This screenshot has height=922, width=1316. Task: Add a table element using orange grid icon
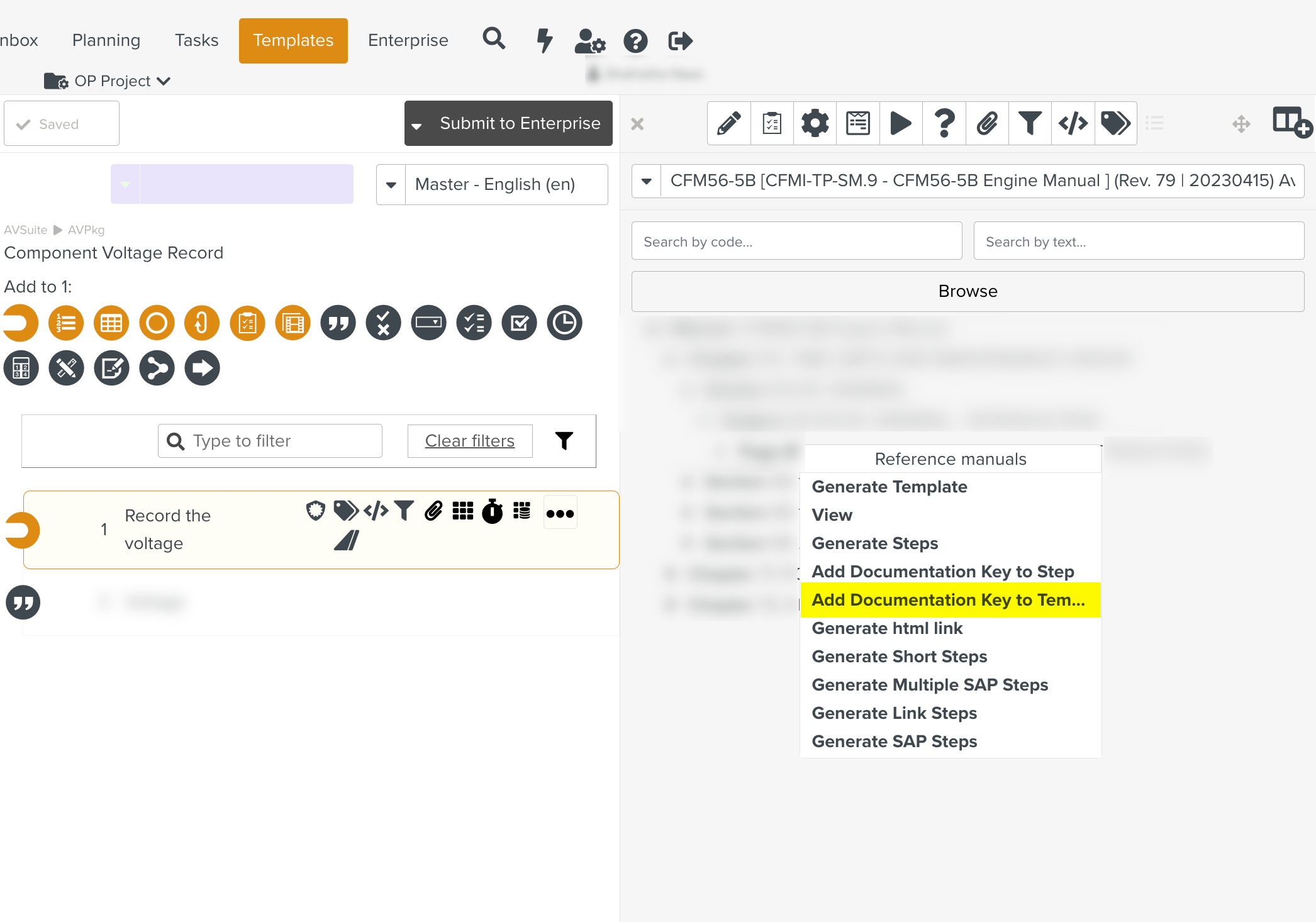click(111, 323)
